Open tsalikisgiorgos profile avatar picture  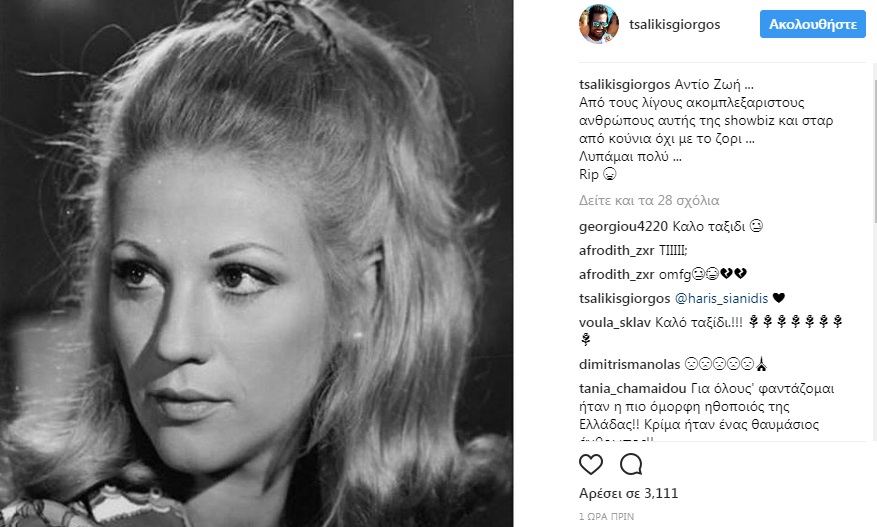click(x=599, y=24)
